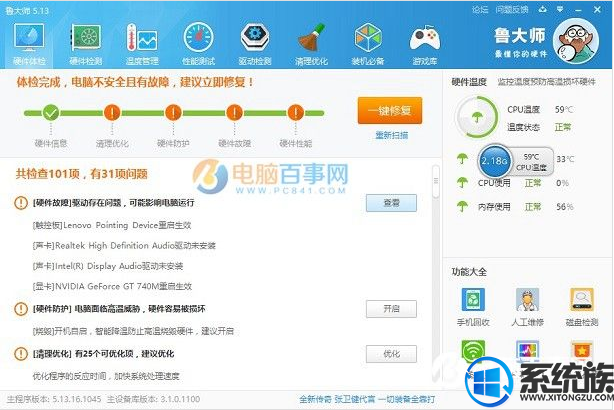Select the 硬件故障 warning step marker
Image resolution: width=614 pixels, height=410 pixels.
pyautogui.click(x=234, y=113)
